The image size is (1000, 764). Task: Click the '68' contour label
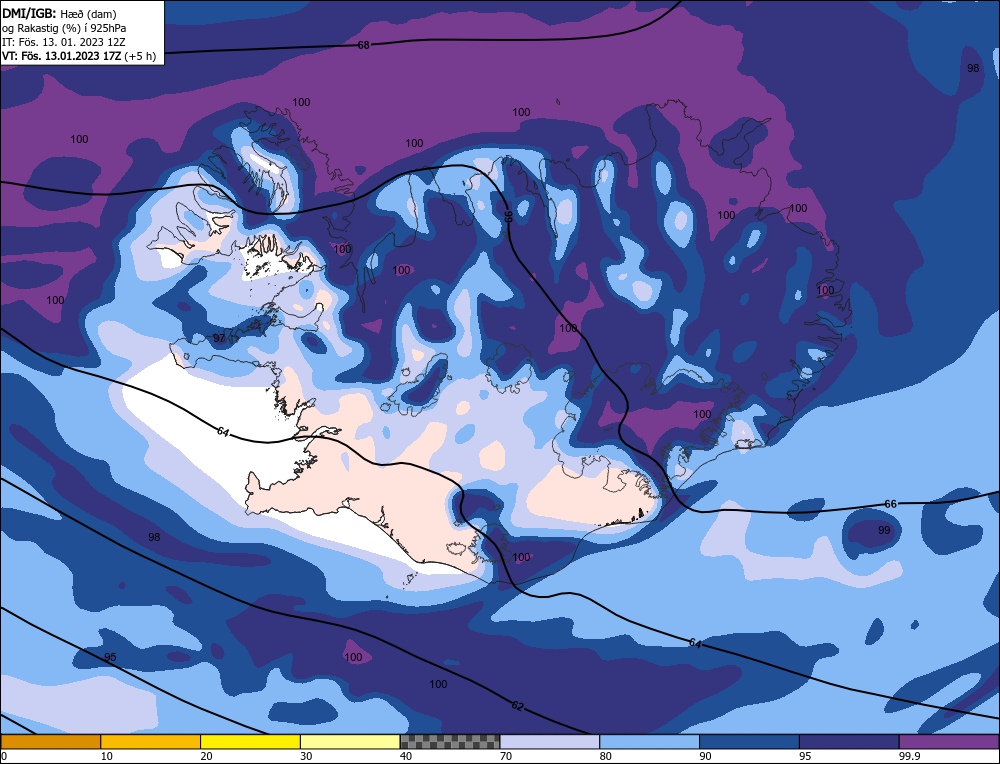[x=363, y=45]
